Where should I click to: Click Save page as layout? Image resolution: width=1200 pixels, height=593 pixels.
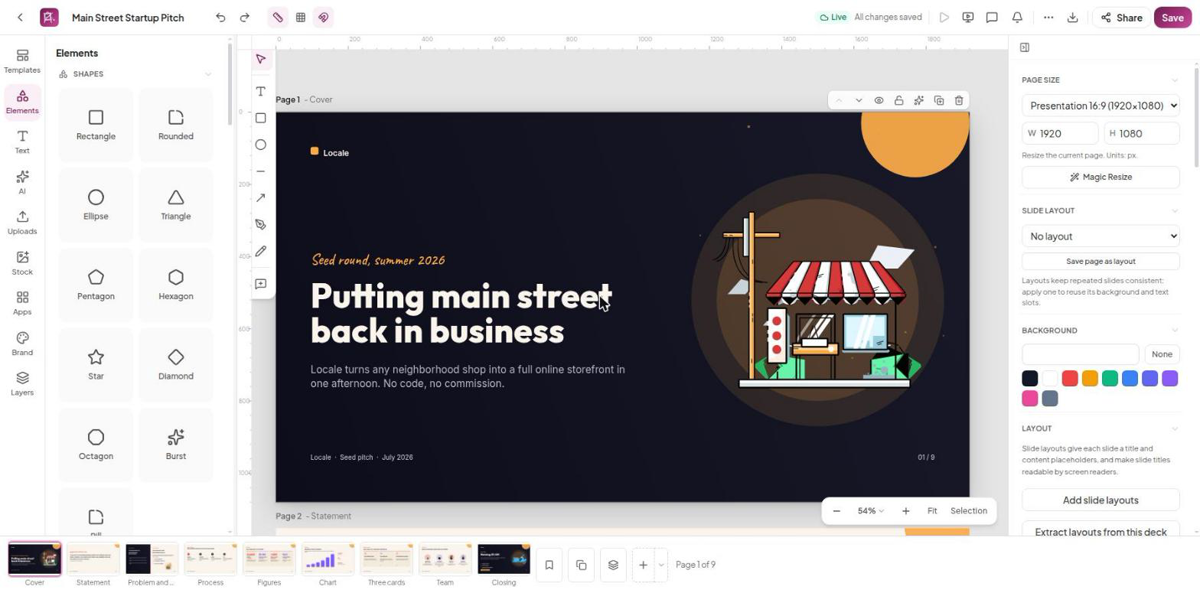pyautogui.click(x=1101, y=261)
